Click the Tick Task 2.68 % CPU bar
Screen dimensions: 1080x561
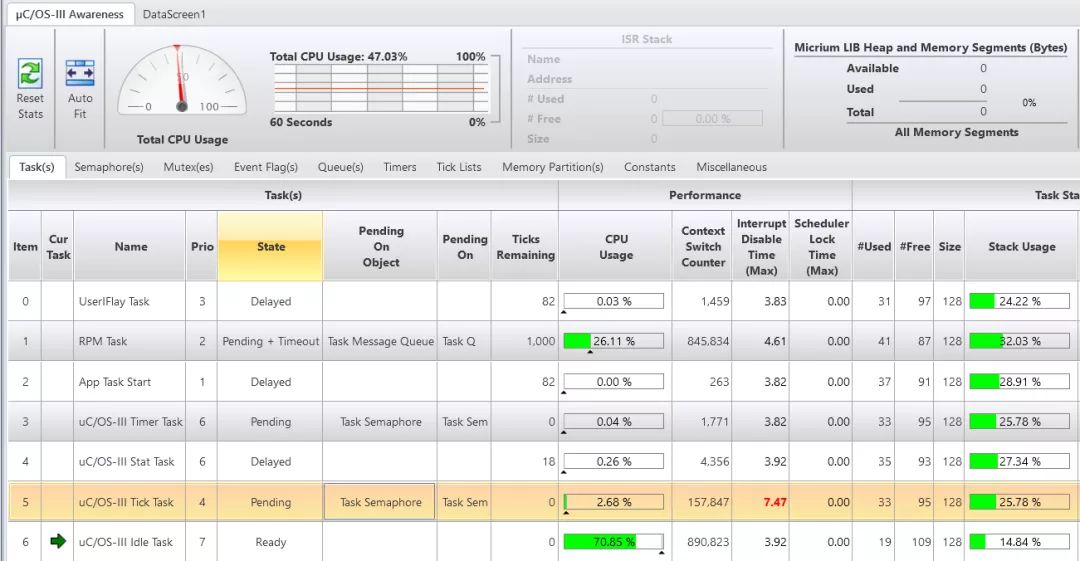[614, 502]
